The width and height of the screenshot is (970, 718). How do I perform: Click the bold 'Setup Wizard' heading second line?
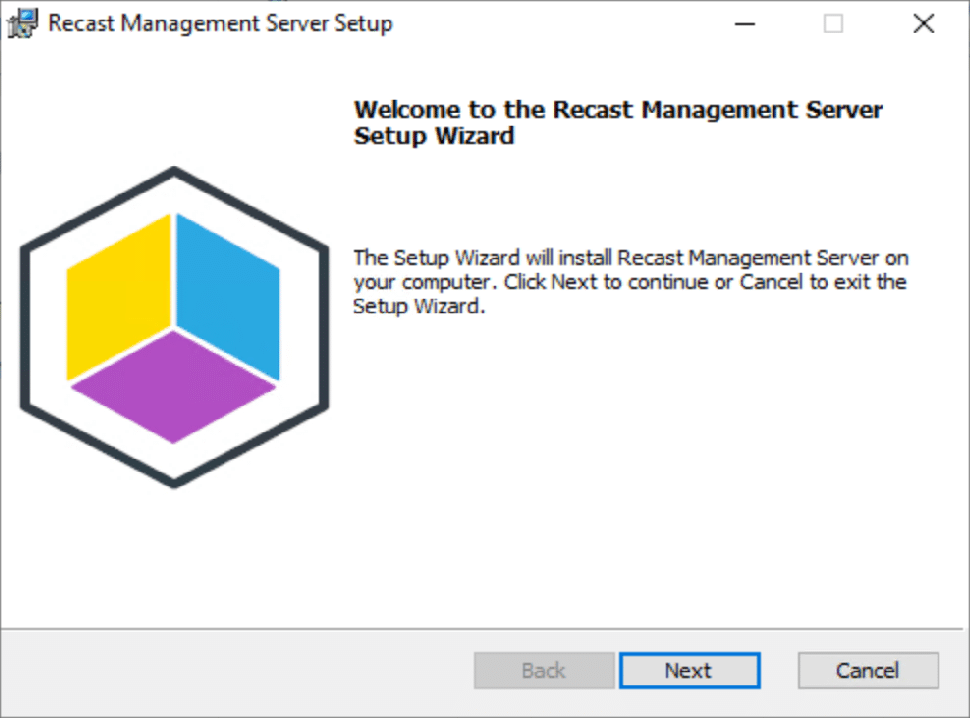tap(434, 135)
